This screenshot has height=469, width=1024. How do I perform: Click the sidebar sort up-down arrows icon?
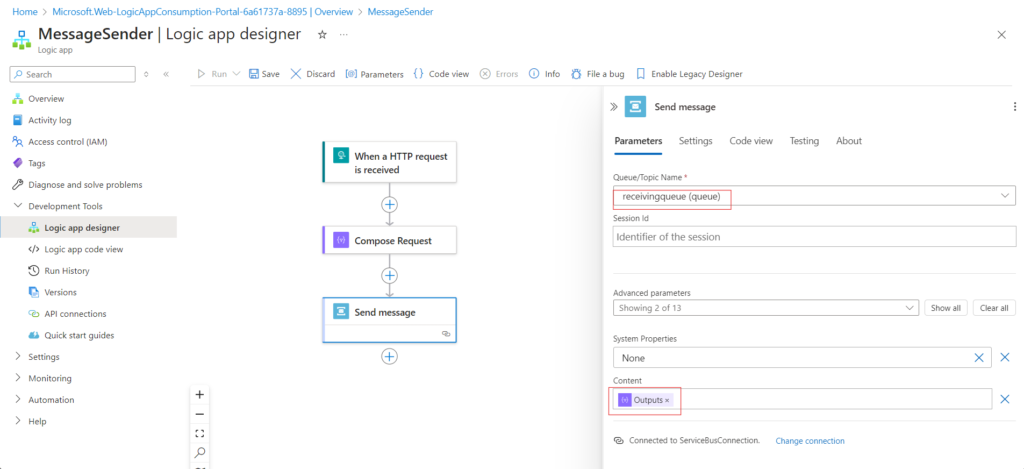tap(146, 74)
